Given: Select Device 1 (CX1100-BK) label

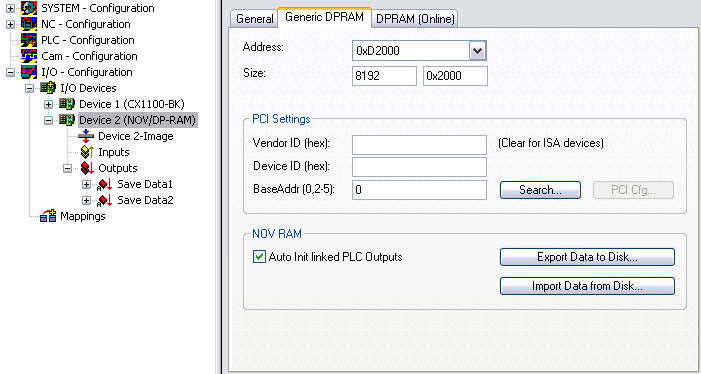Looking at the screenshot, I should (x=132, y=104).
